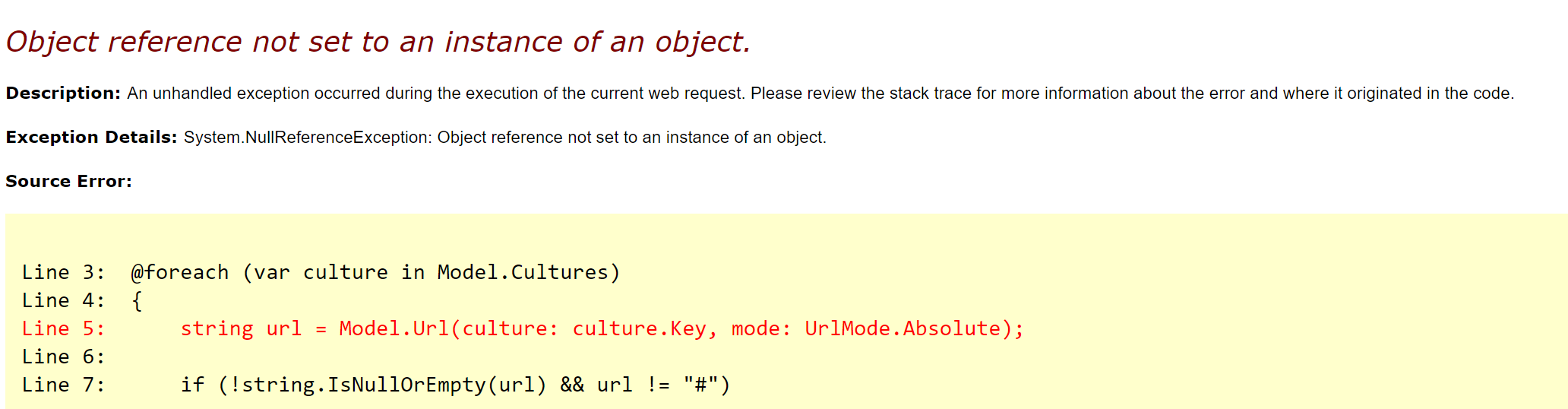Click the 'Line 3:' label
Image resolution: width=1568 pixels, height=409 pixels.
pyautogui.click(x=64, y=272)
